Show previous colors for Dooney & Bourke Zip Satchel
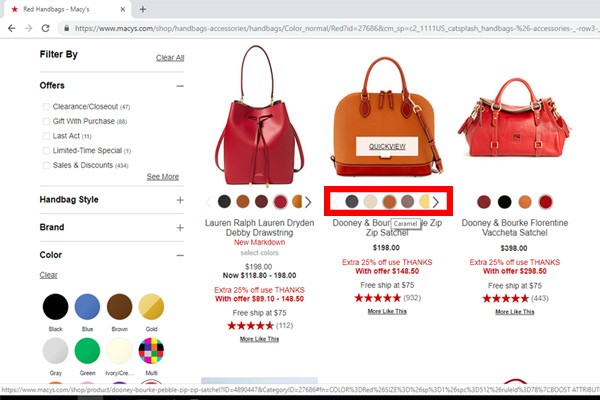 [x=336, y=202]
